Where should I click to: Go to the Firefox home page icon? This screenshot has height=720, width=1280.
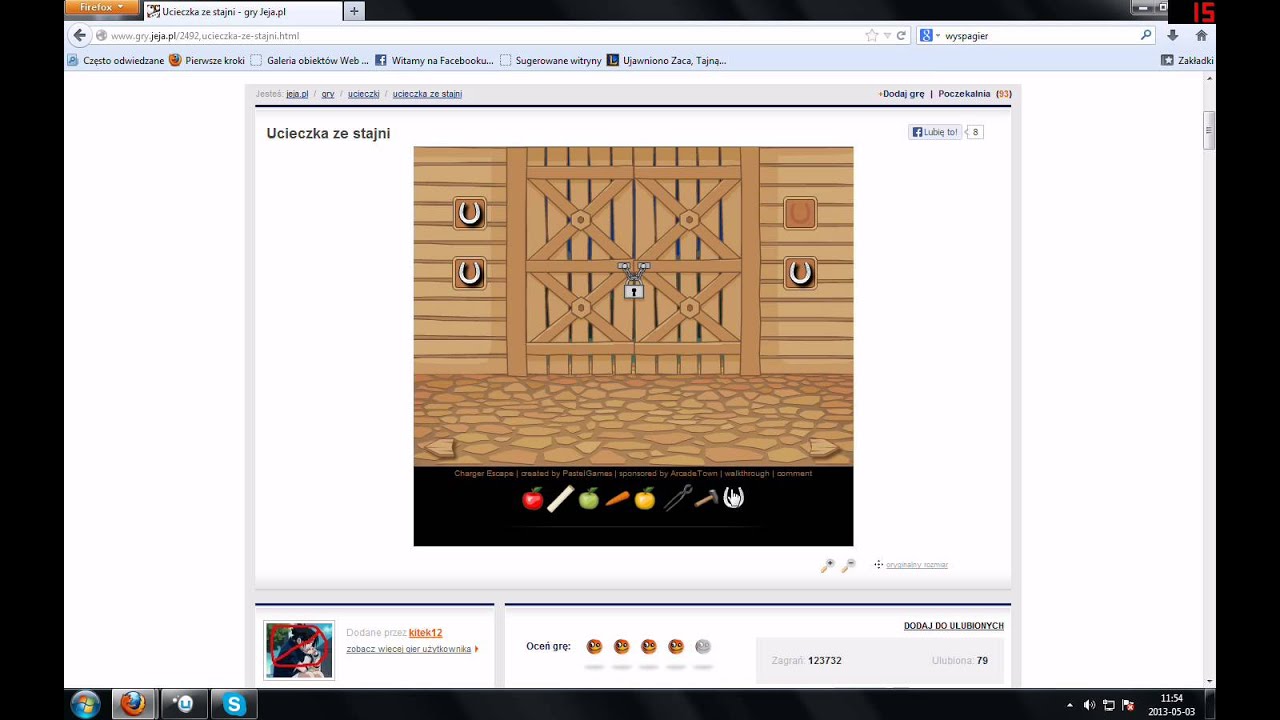(1201, 35)
